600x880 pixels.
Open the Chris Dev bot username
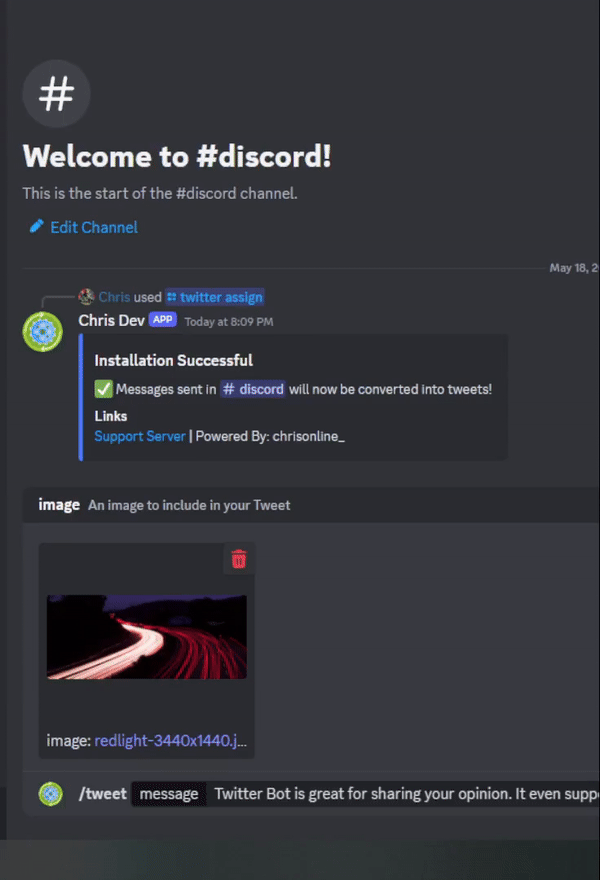(111, 320)
